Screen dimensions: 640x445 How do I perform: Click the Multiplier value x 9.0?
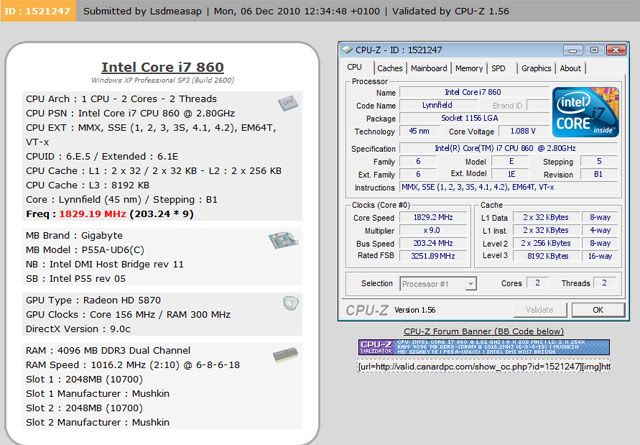pyautogui.click(x=433, y=230)
